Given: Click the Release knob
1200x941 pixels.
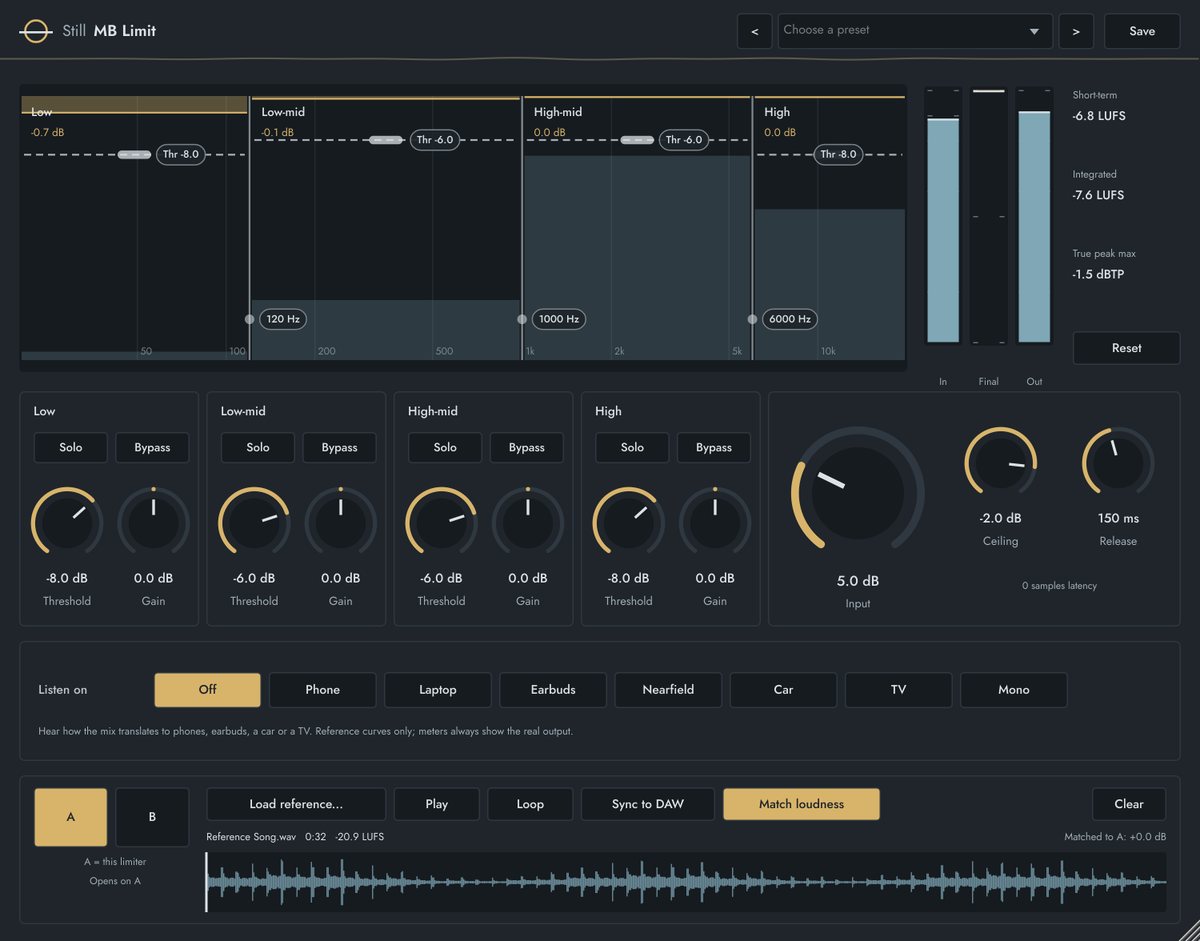Looking at the screenshot, I should [1118, 463].
